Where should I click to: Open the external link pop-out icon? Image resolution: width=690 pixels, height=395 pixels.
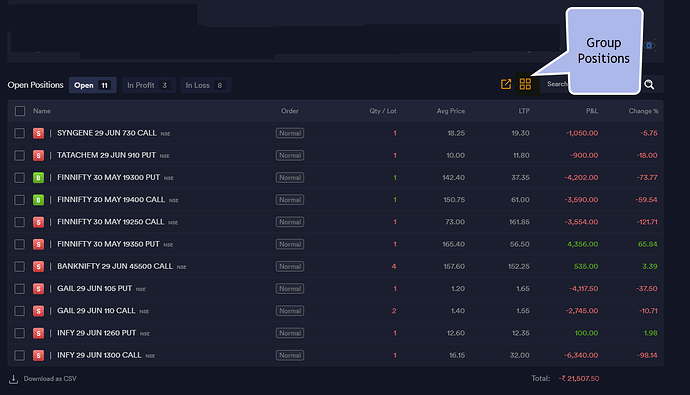(506, 84)
